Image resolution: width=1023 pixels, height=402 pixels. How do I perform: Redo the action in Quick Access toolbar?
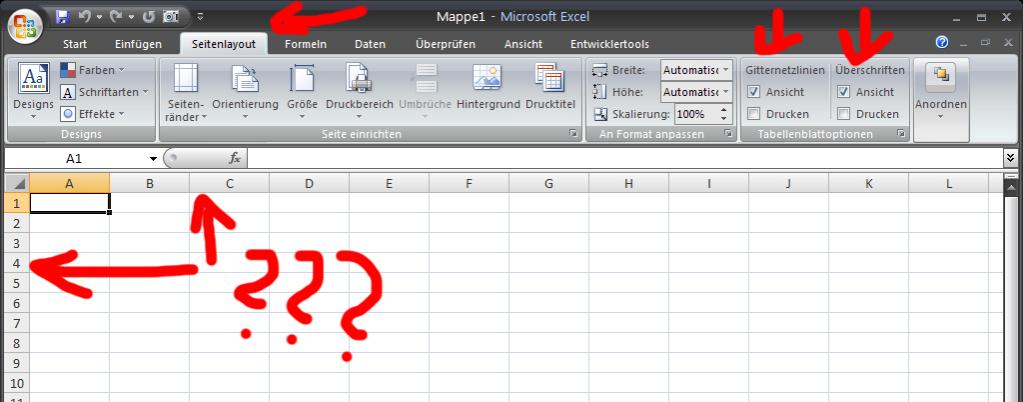pyautogui.click(x=116, y=16)
